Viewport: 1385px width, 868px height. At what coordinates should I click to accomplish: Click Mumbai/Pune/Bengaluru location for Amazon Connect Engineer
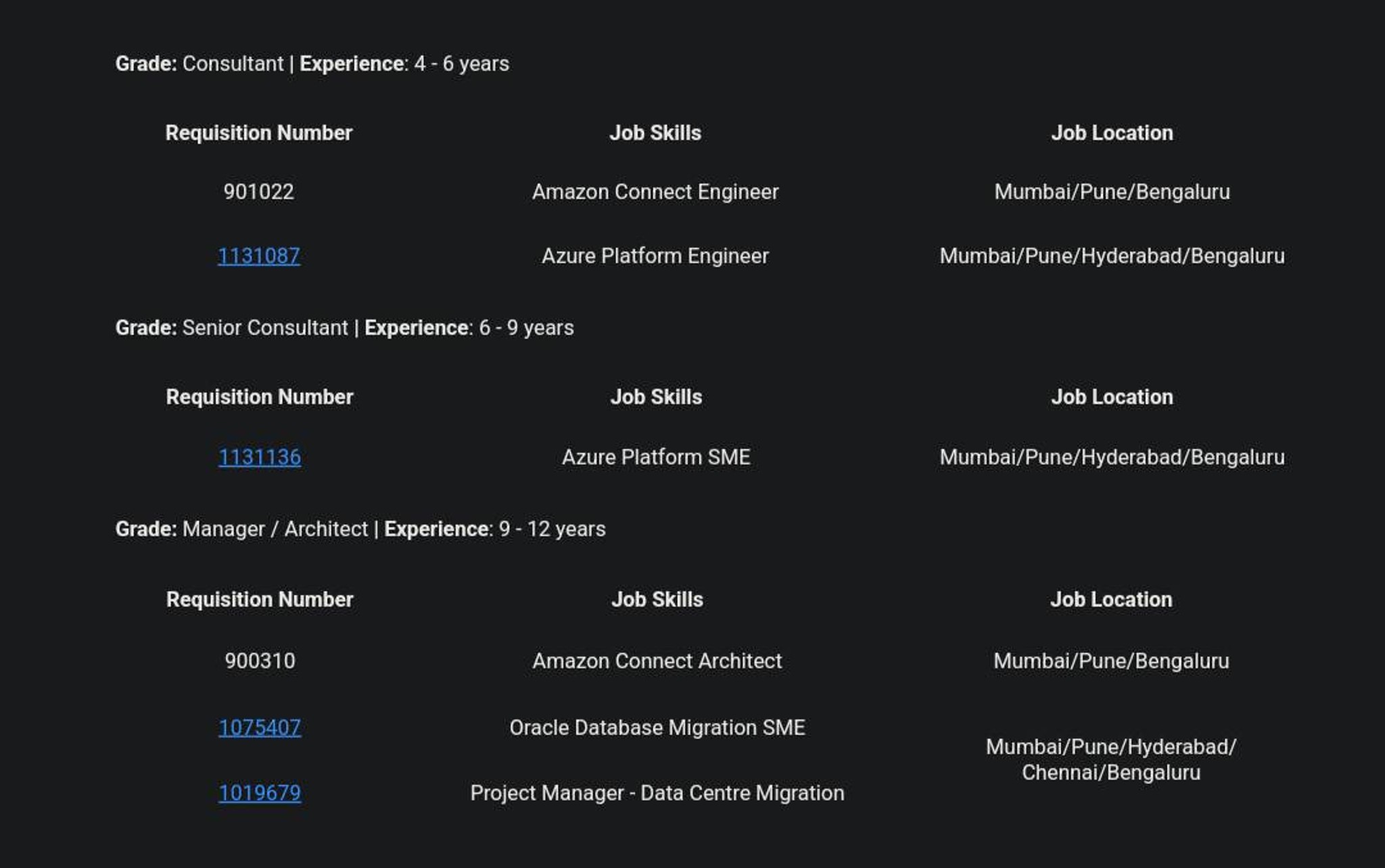1112,192
